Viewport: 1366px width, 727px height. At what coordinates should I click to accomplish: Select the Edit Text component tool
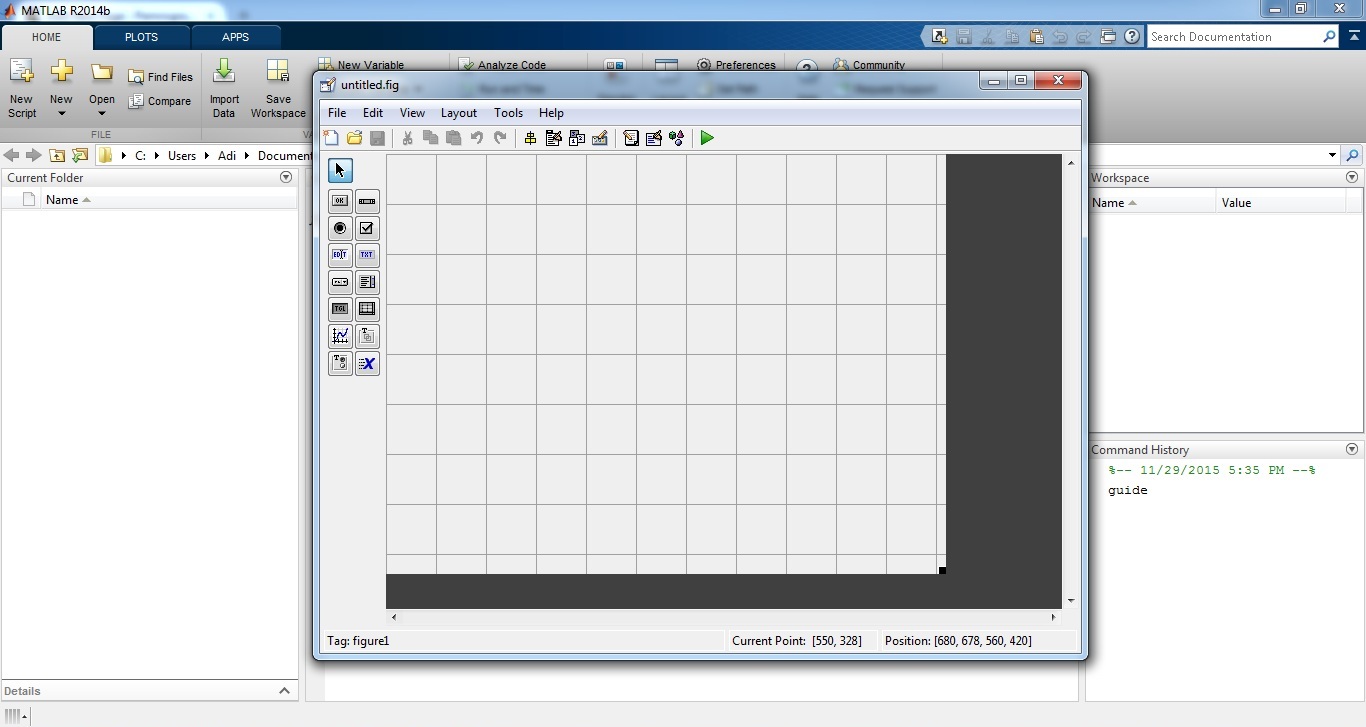(340, 255)
